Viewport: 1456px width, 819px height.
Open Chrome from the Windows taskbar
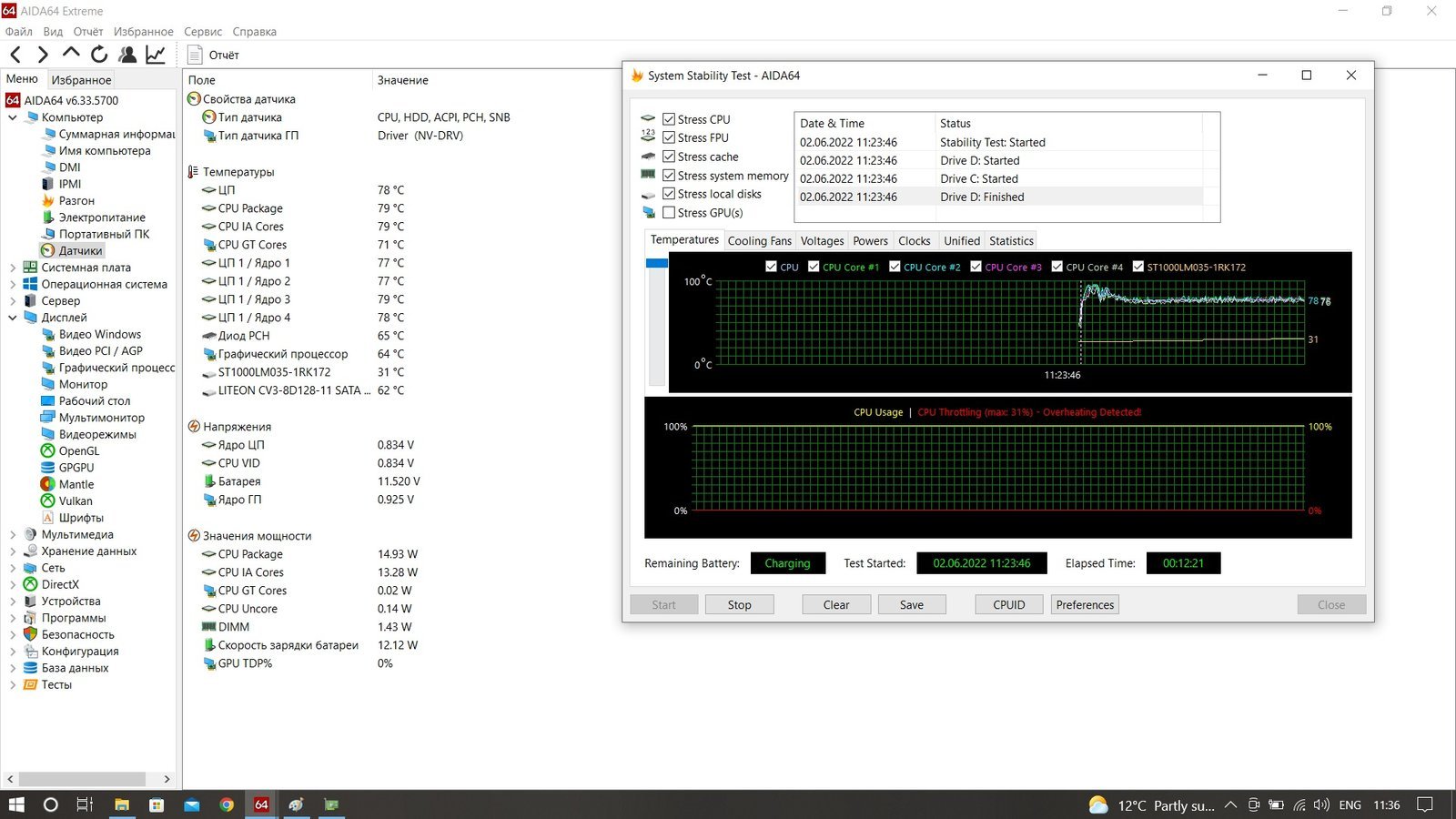pyautogui.click(x=227, y=804)
